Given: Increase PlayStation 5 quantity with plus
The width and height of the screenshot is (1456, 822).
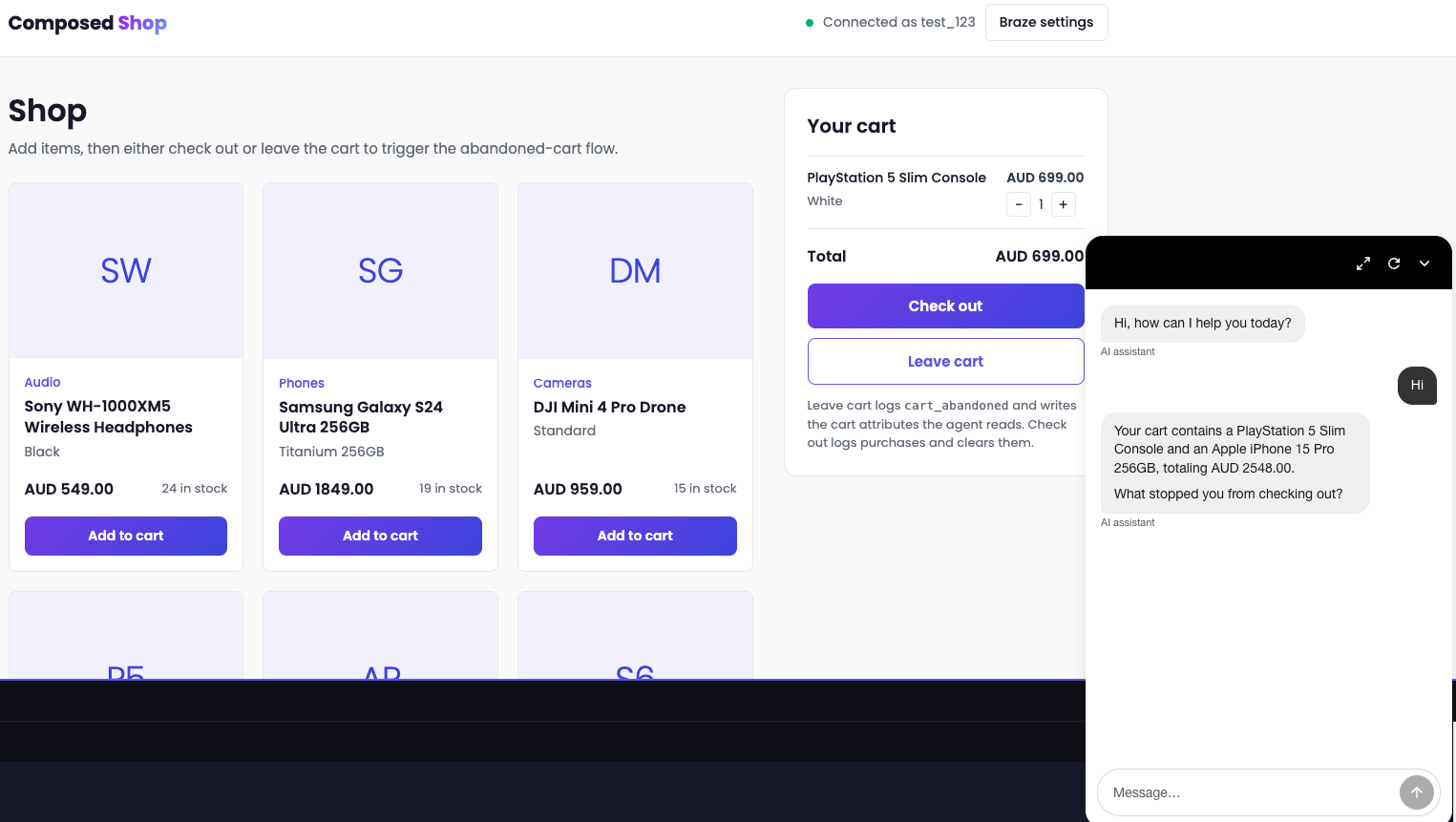Looking at the screenshot, I should 1064,204.
